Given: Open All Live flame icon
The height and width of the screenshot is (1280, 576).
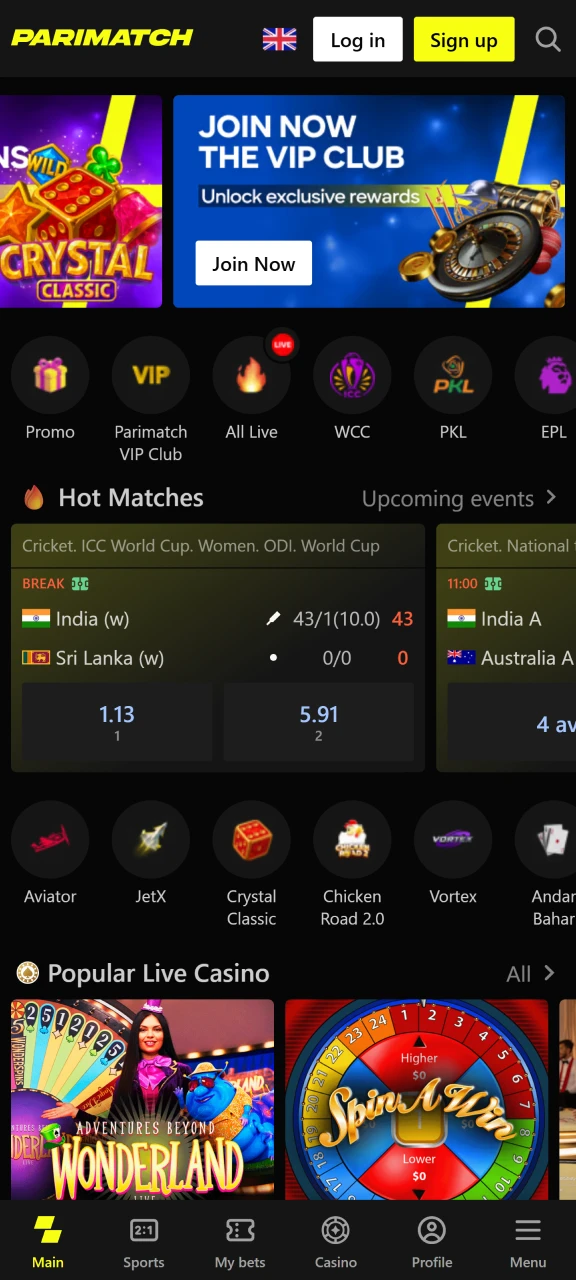Looking at the screenshot, I should (x=252, y=375).
